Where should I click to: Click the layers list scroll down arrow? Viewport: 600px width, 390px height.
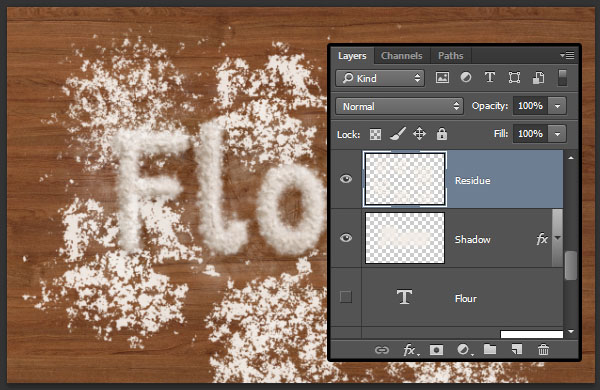coord(571,331)
